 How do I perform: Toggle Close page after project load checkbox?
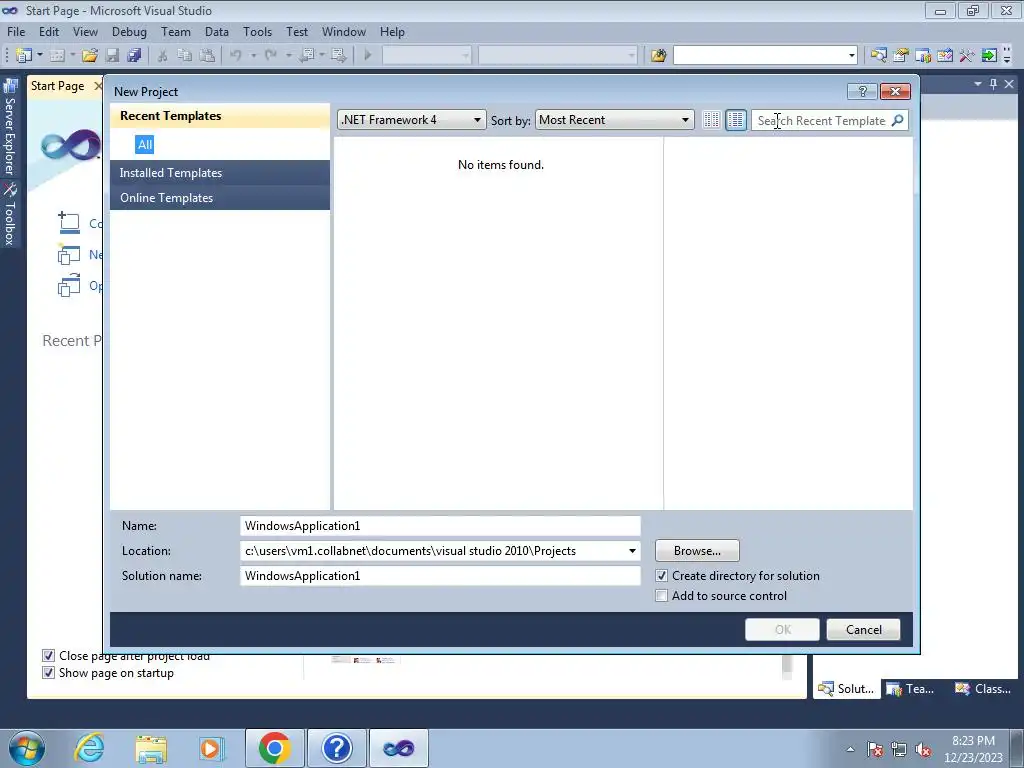pyautogui.click(x=48, y=656)
